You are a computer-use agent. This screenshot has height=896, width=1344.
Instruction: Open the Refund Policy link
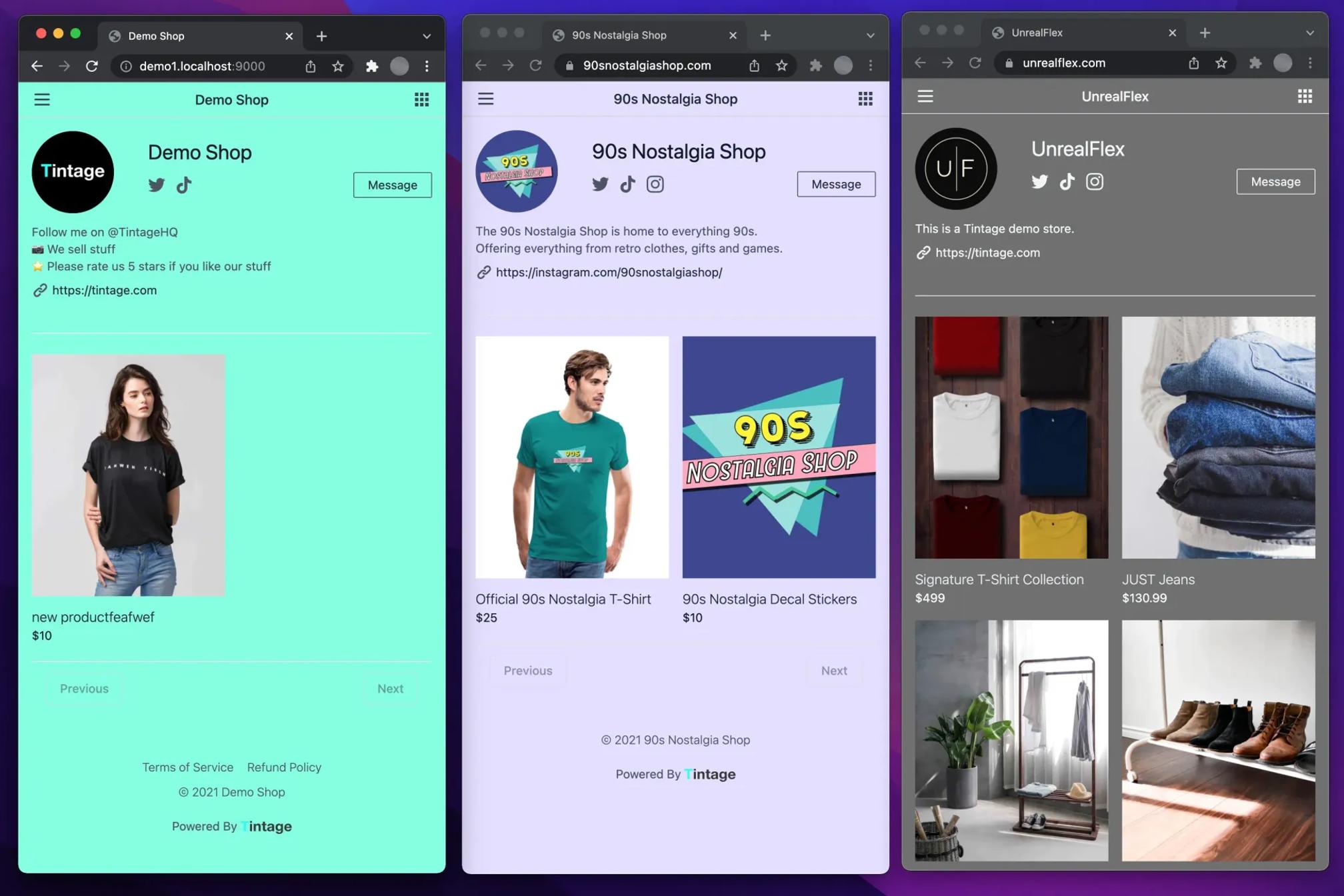coord(284,767)
